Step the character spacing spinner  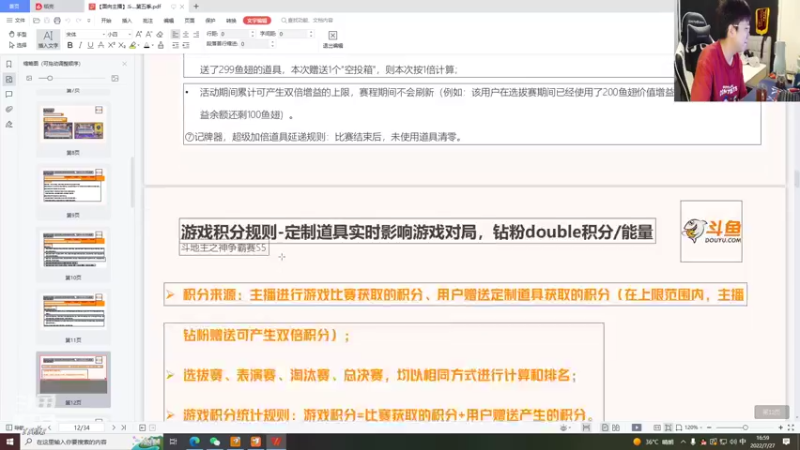[311, 34]
